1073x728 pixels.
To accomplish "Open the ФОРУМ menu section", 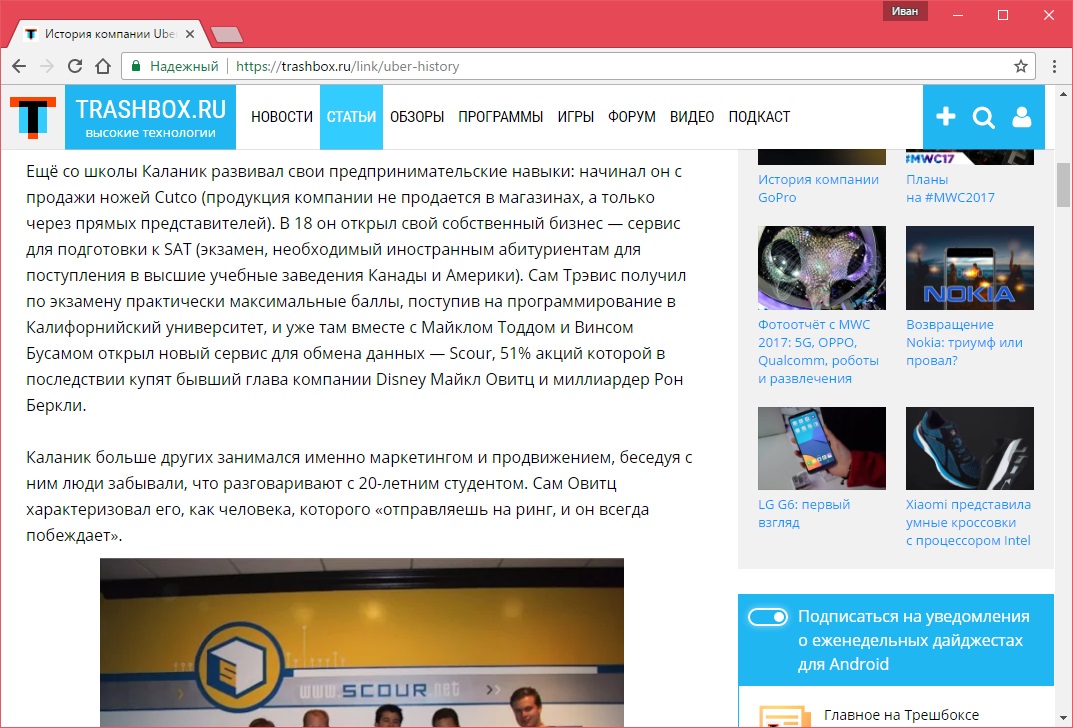I will [632, 117].
